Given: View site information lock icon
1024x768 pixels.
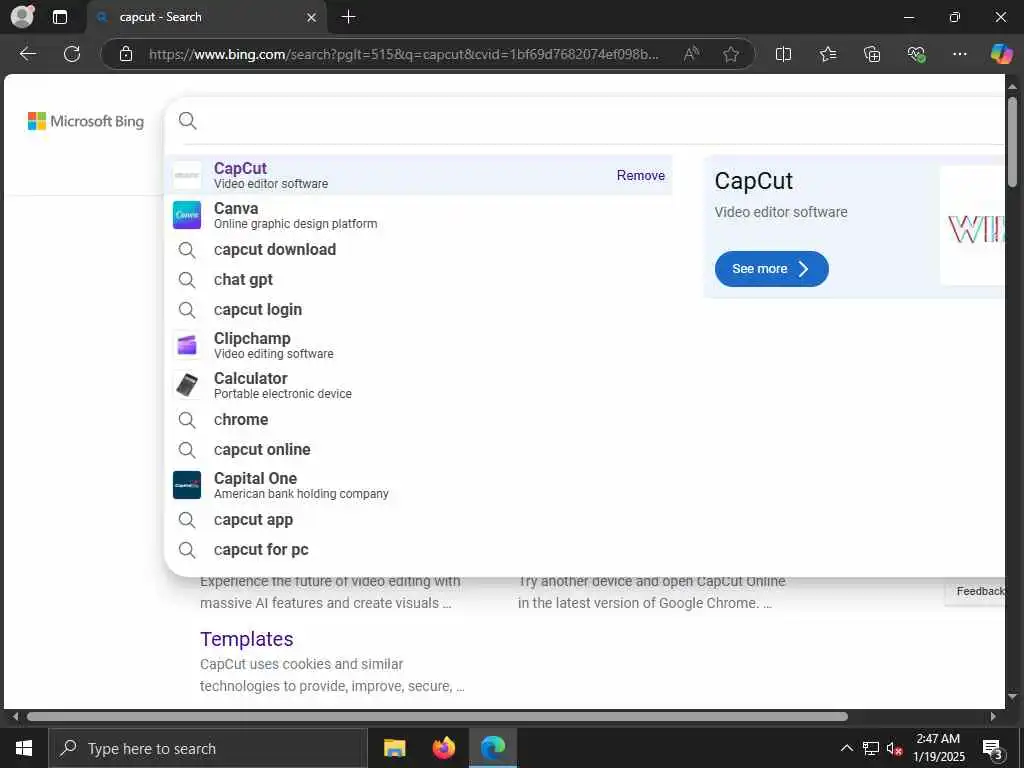Looking at the screenshot, I should pos(126,54).
